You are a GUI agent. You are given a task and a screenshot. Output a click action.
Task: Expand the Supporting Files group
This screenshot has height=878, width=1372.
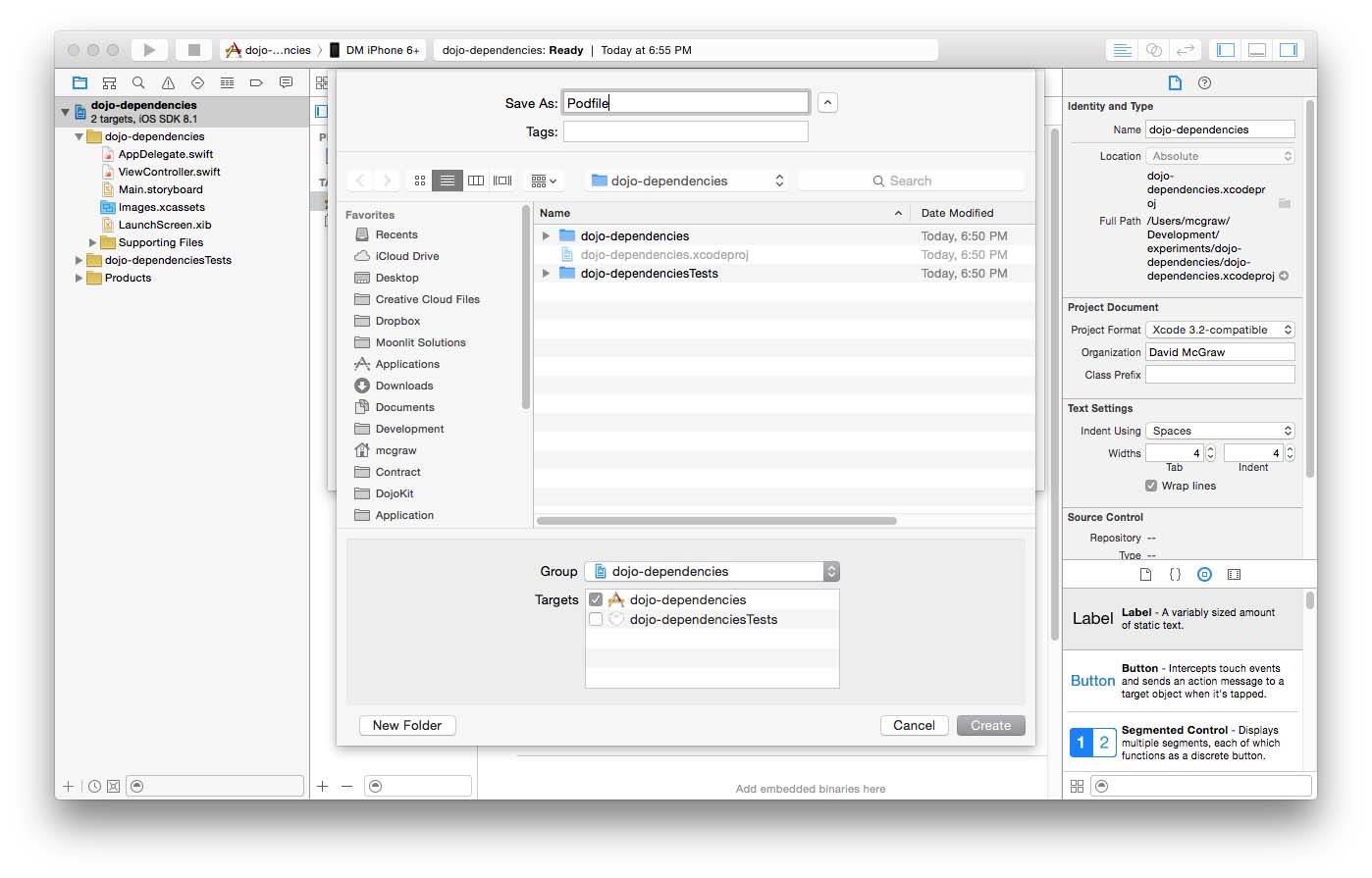[93, 242]
